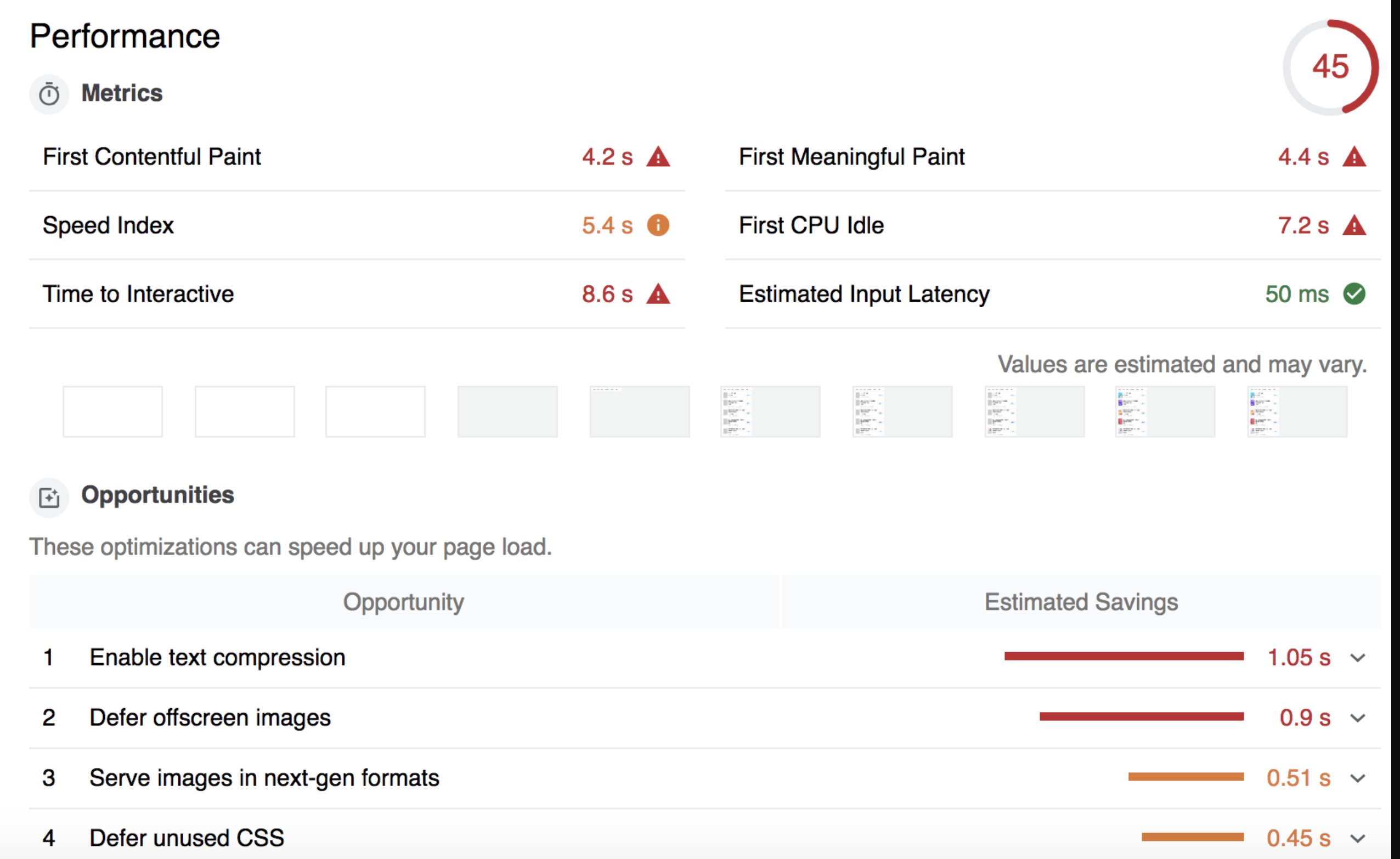1400x859 pixels.
Task: Click the first blank filmstrip thumbnail
Action: [x=112, y=411]
